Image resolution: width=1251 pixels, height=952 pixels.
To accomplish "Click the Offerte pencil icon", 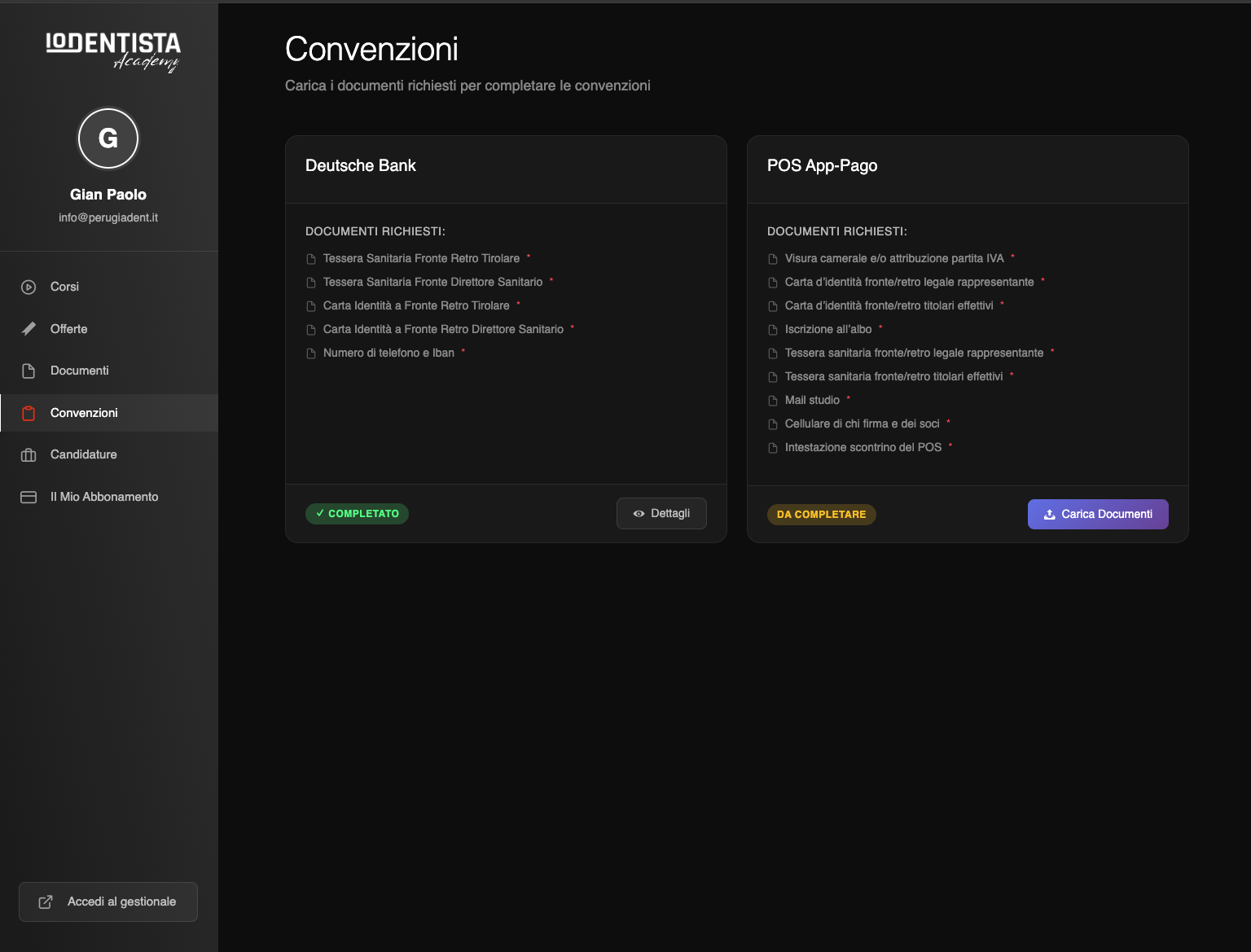I will (x=29, y=329).
